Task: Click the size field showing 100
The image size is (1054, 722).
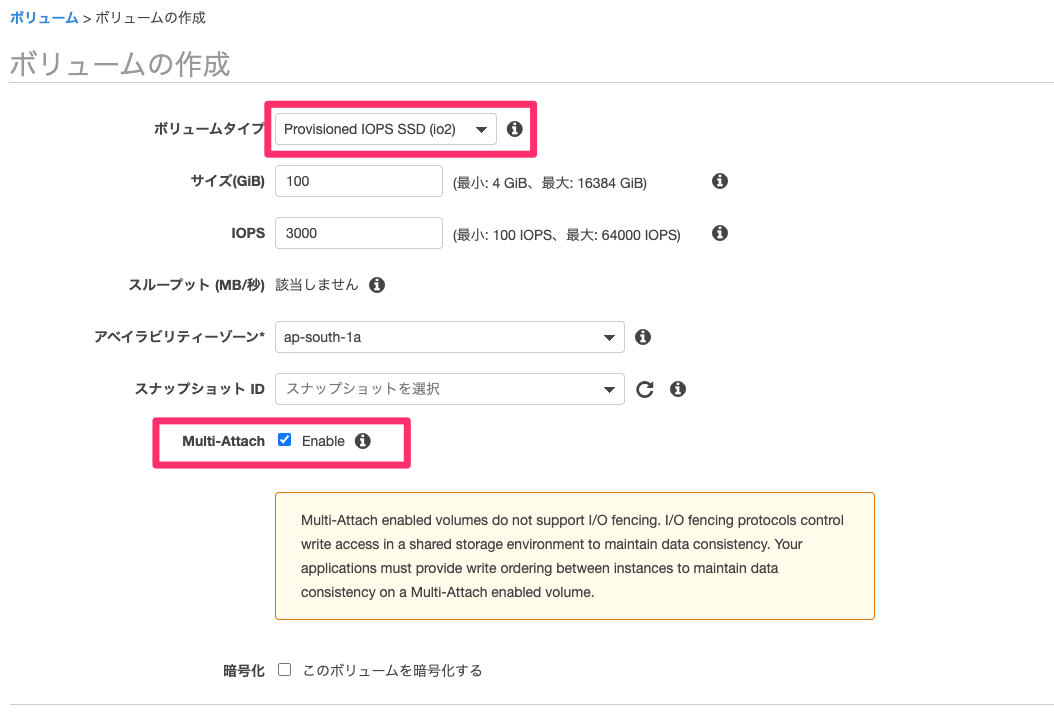Action: 358,181
